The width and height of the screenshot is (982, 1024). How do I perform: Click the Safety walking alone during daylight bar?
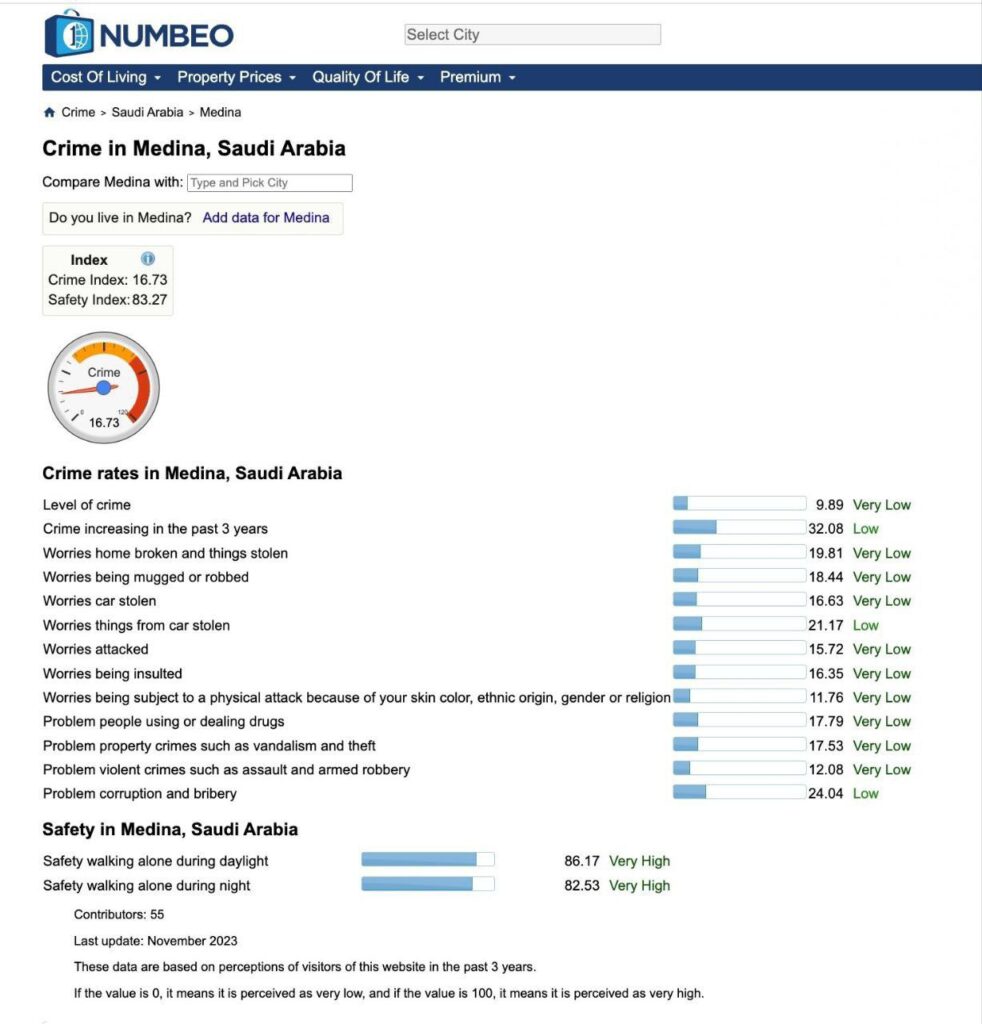point(428,859)
